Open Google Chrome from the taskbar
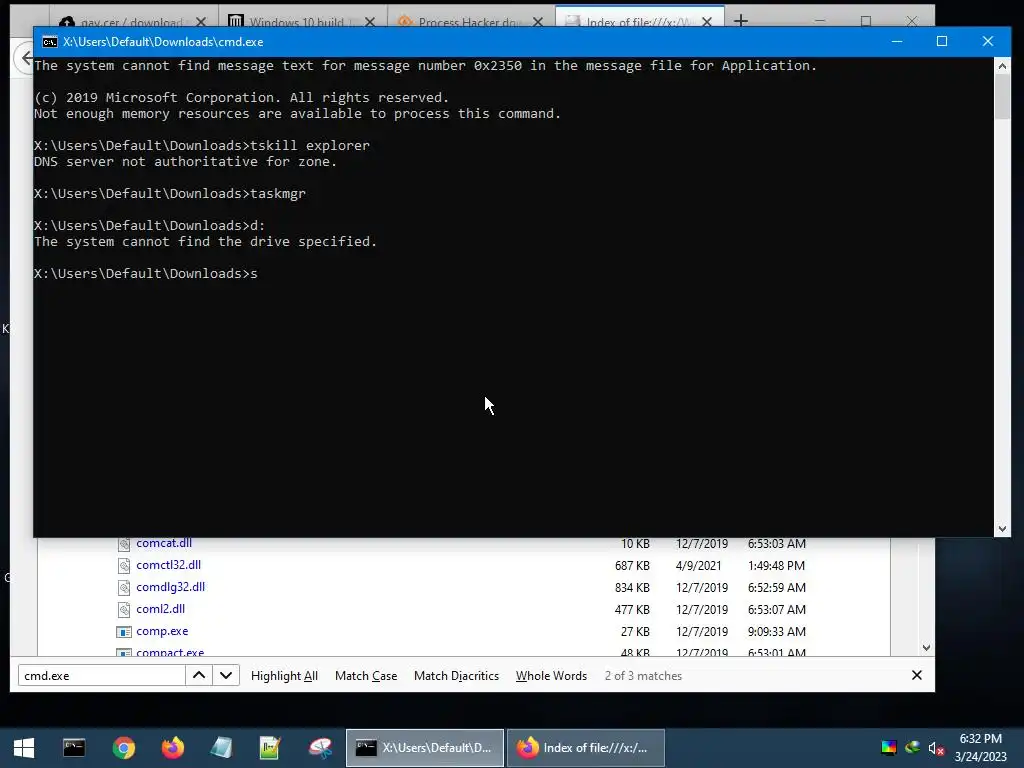 123,748
